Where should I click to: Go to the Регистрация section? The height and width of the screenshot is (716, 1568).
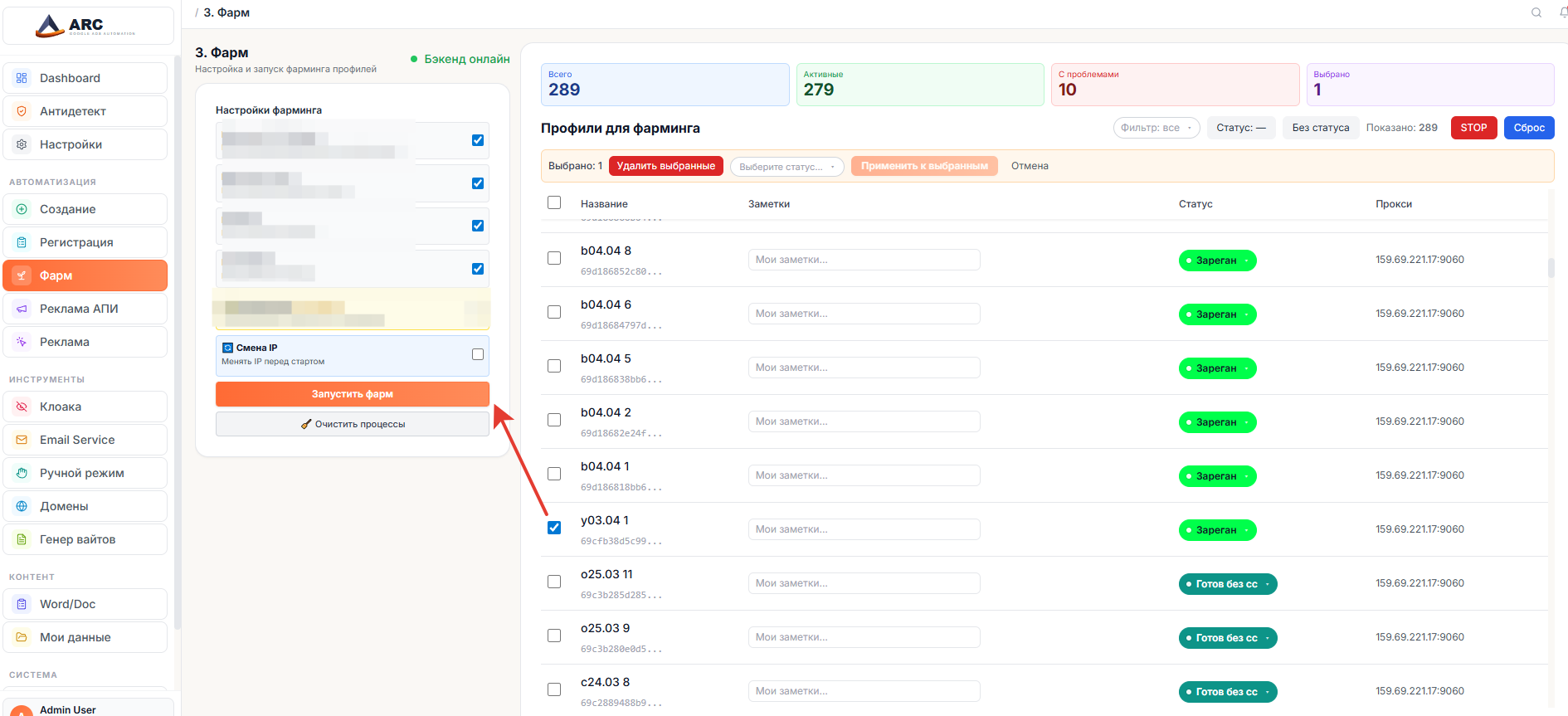[76, 242]
